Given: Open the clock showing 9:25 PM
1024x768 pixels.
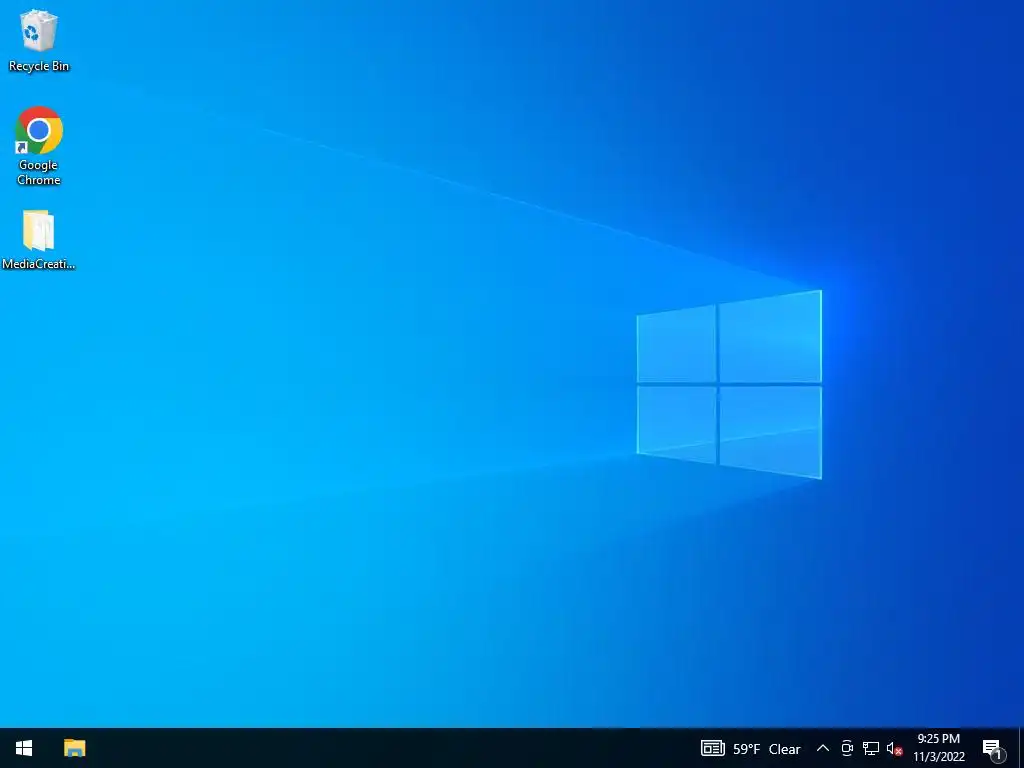Looking at the screenshot, I should click(x=938, y=748).
